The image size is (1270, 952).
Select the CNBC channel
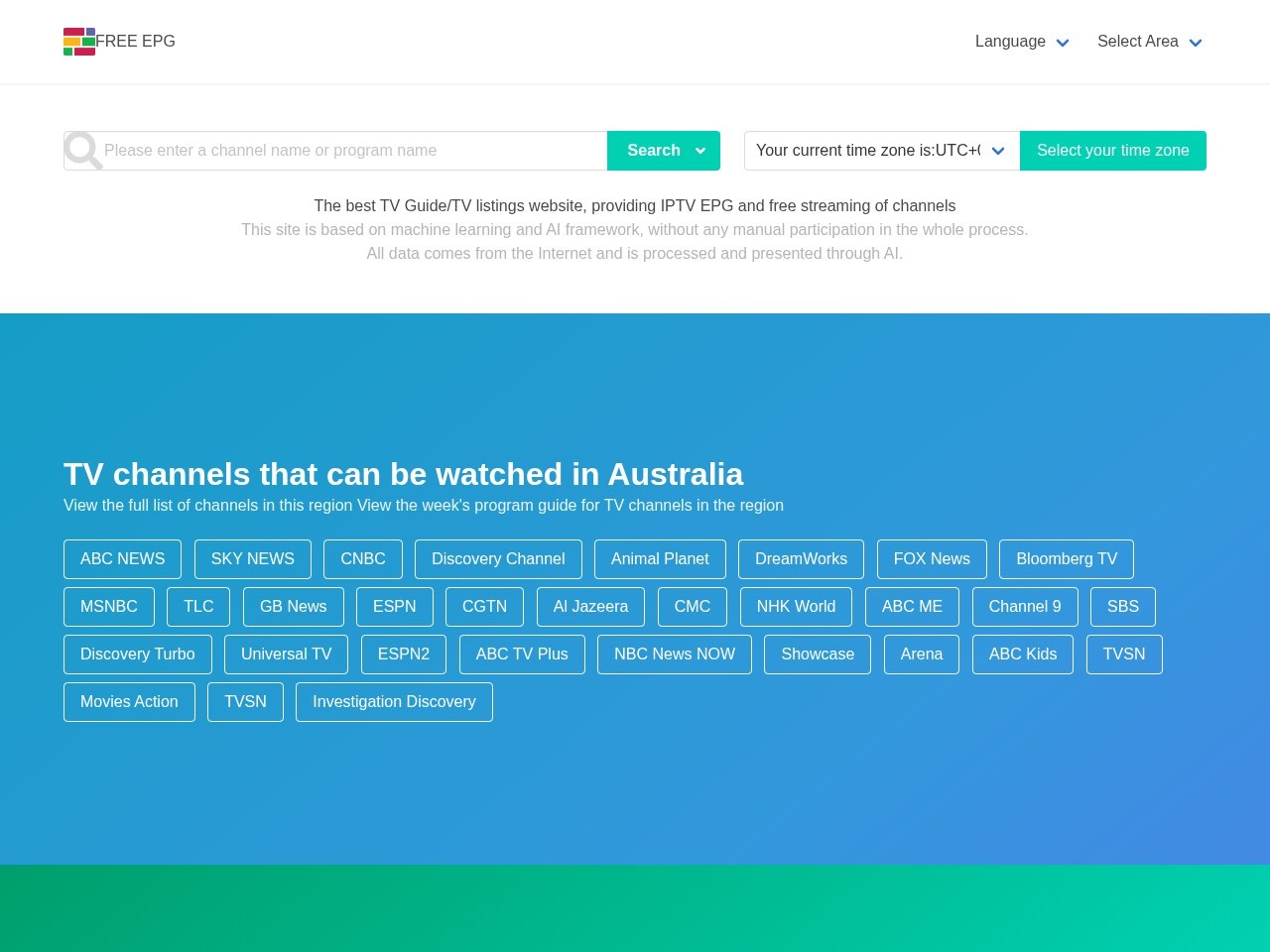click(363, 559)
